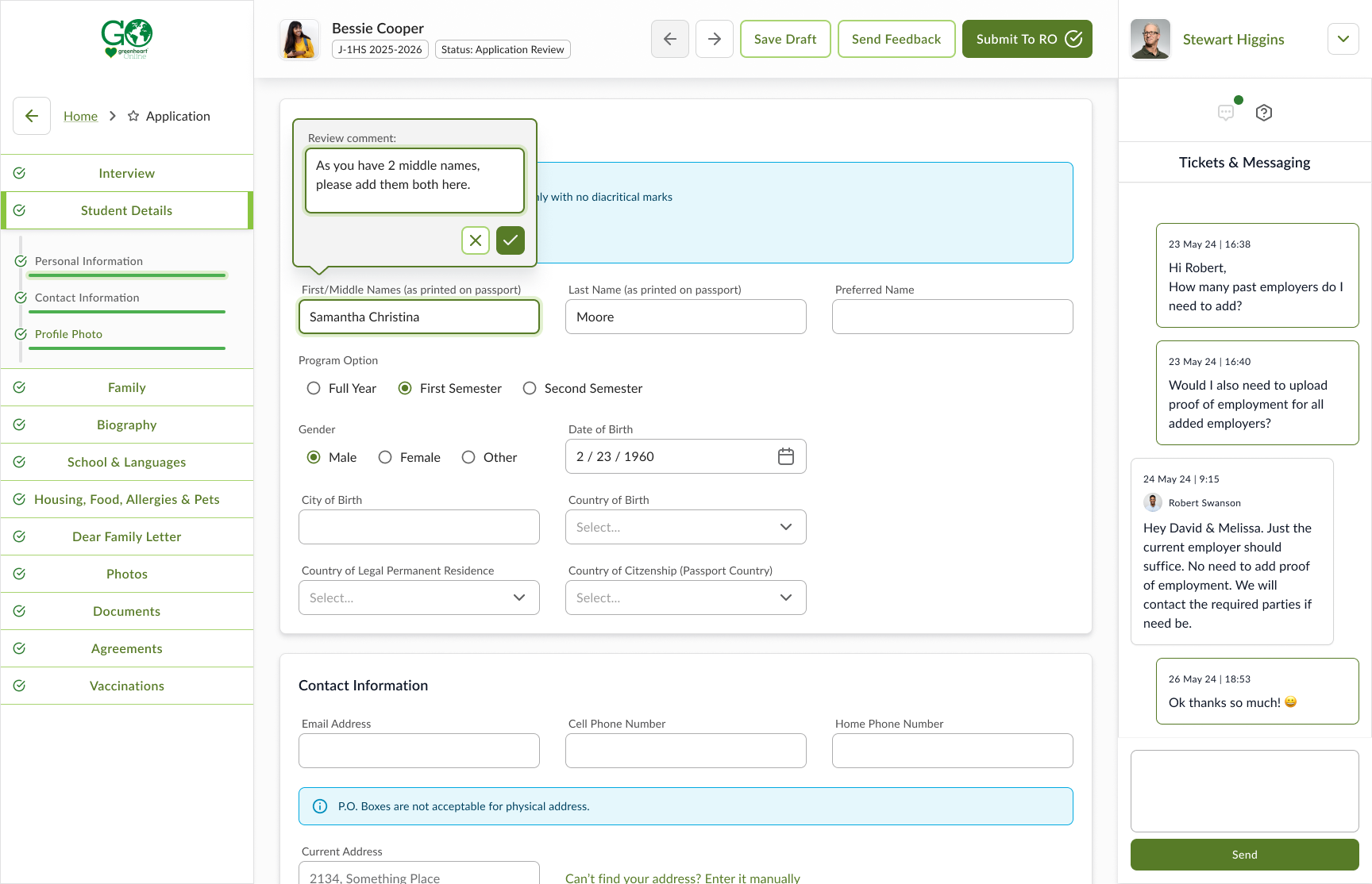This screenshot has height=884, width=1372.
Task: Navigate to the Vaccinations section
Action: click(127, 686)
